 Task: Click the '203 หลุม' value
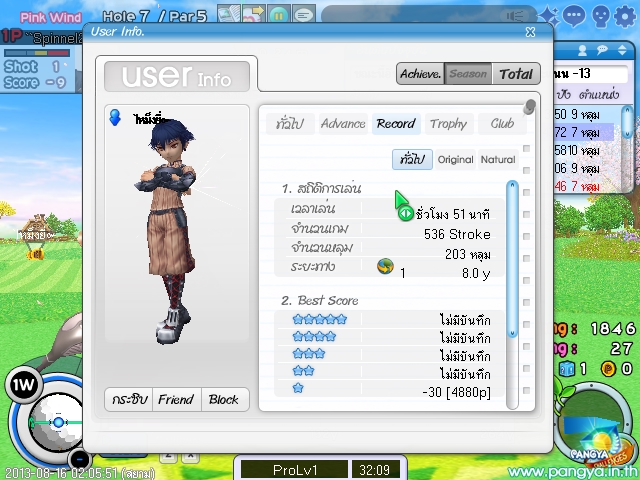[x=468, y=254]
